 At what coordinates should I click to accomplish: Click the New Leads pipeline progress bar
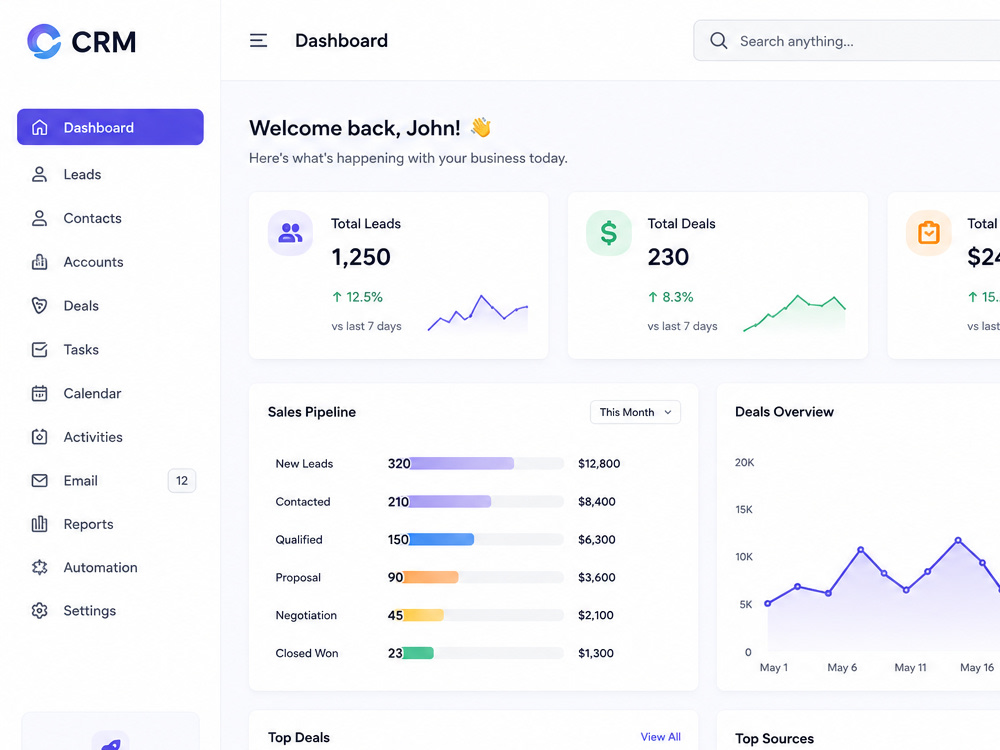pos(487,464)
